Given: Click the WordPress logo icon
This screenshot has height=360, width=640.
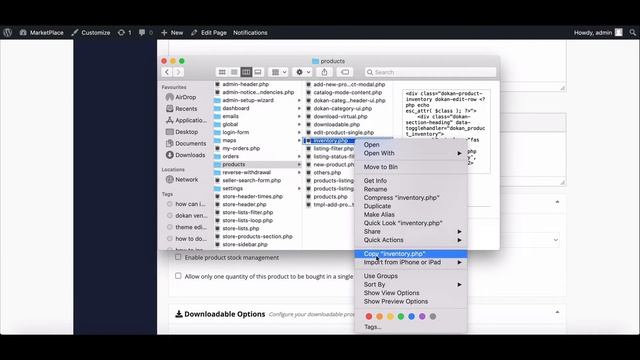Looking at the screenshot, I should click(7, 33).
